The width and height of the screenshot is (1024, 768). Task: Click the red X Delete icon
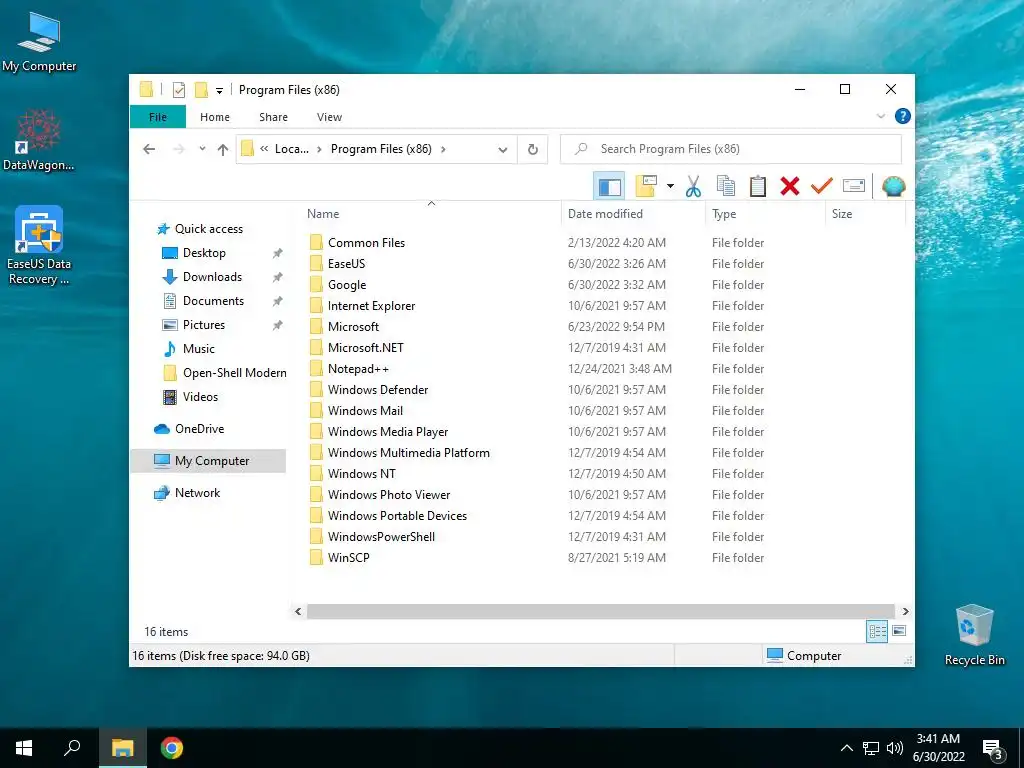pos(790,187)
